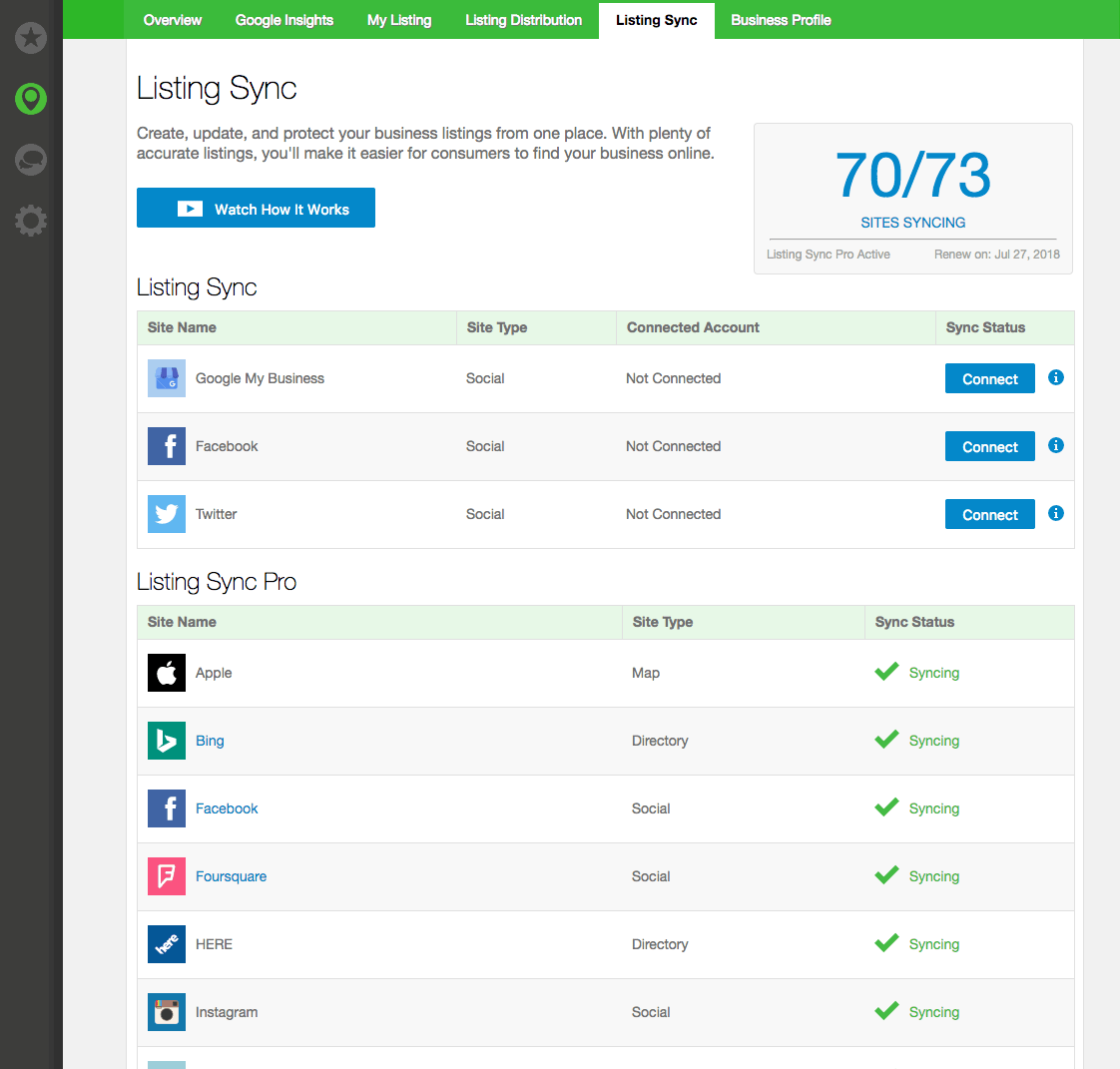Click the Twitter bird logo icon
This screenshot has height=1069, width=1120.
(167, 514)
